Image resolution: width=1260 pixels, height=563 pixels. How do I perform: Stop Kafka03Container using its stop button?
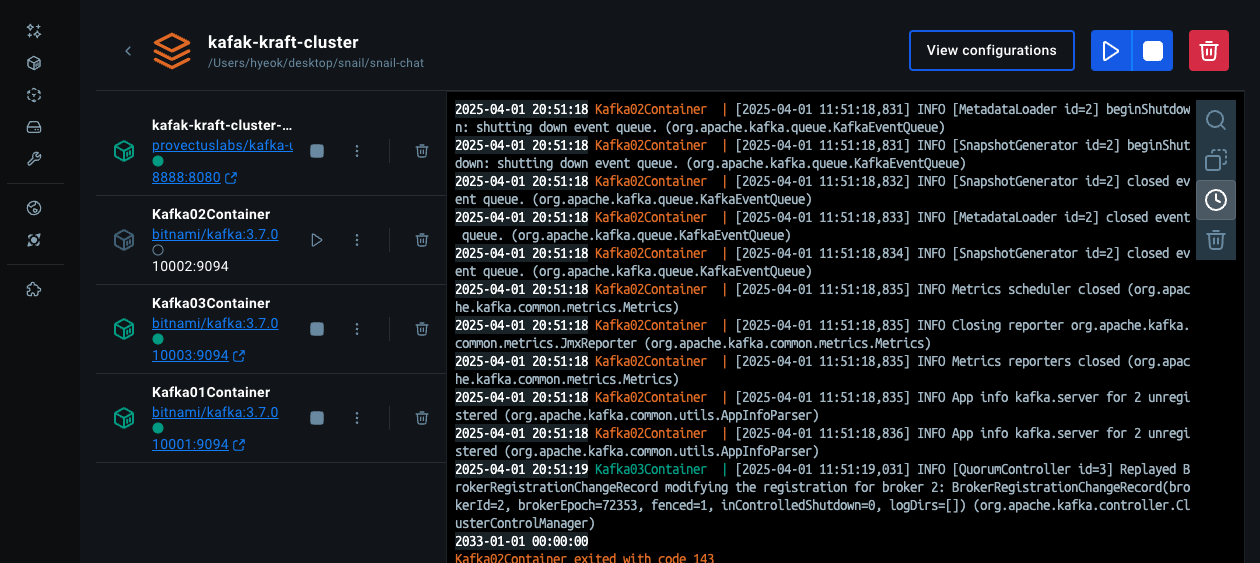[x=317, y=329]
